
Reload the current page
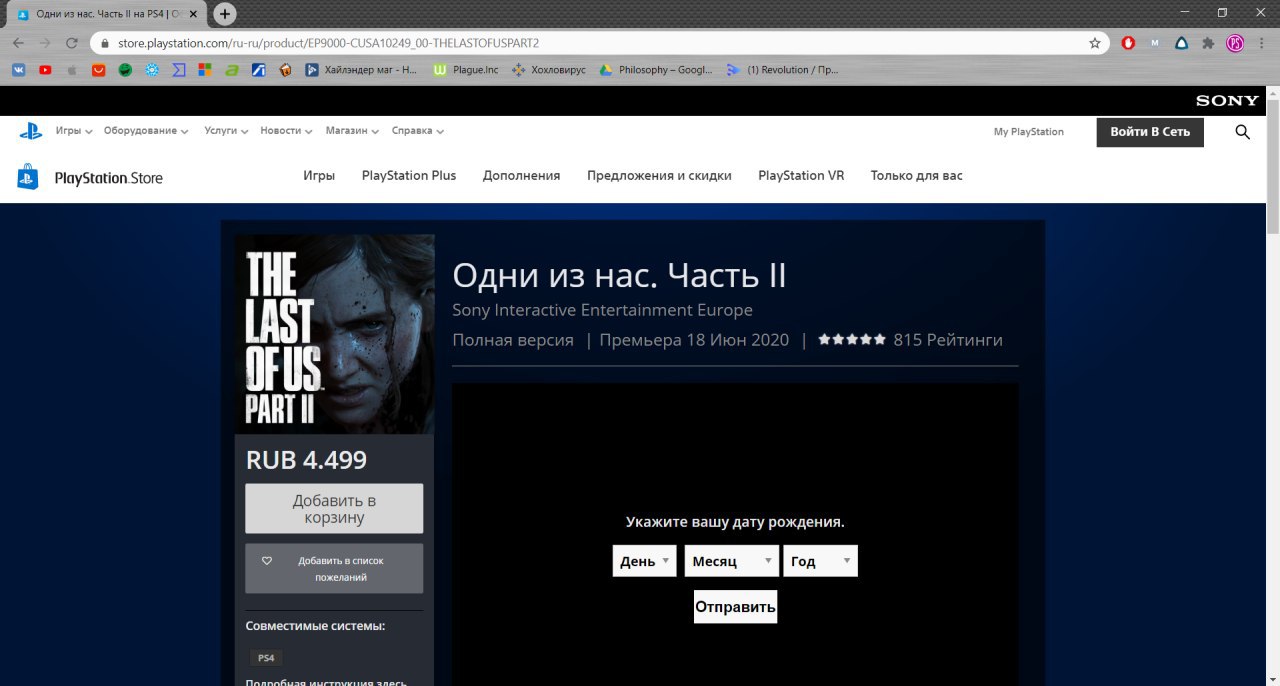coord(72,43)
